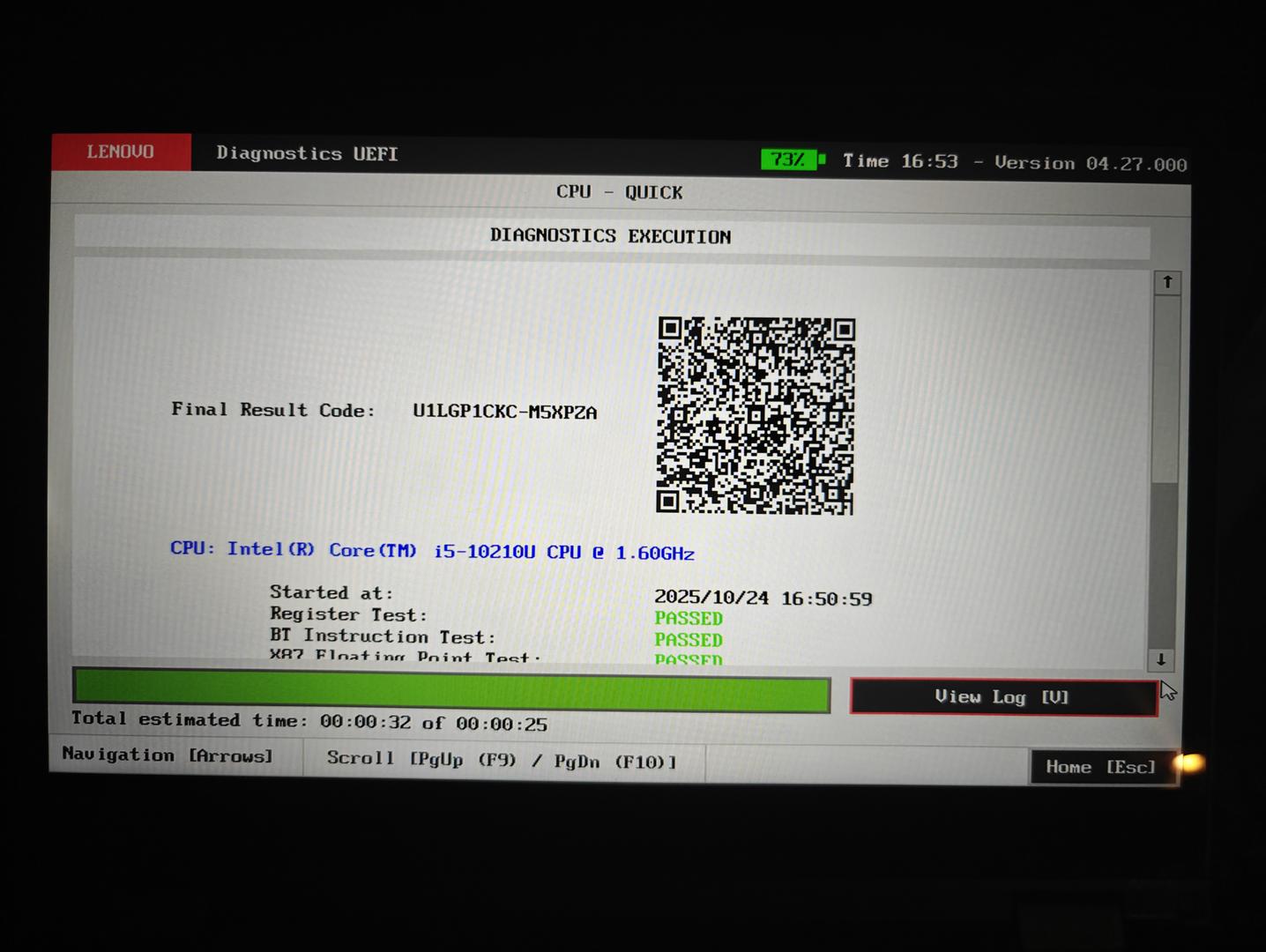Click the scroll up arrow button
This screenshot has height=952, width=1266.
click(x=1167, y=282)
